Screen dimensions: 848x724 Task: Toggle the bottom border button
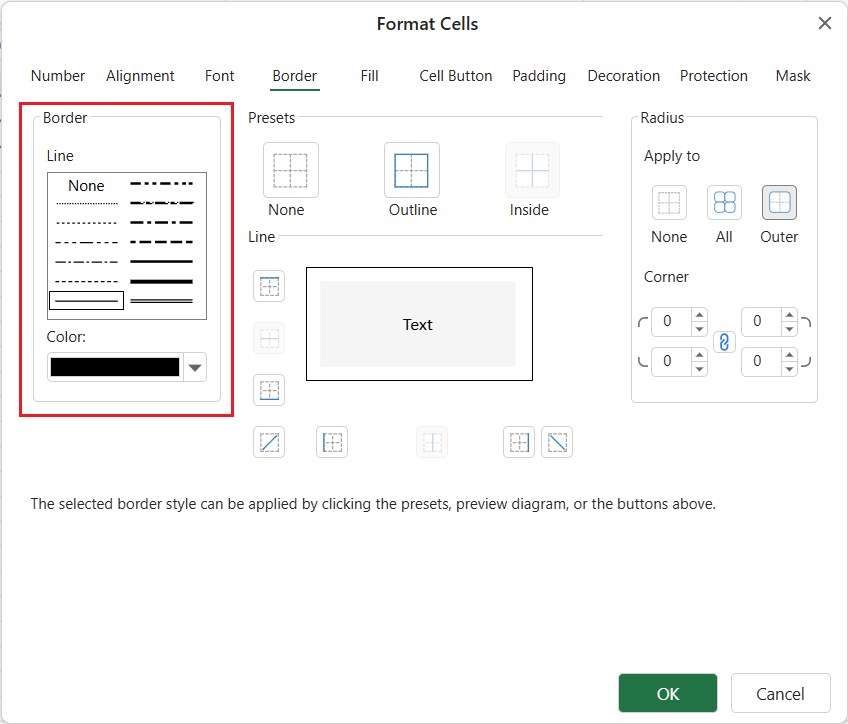pos(269,390)
